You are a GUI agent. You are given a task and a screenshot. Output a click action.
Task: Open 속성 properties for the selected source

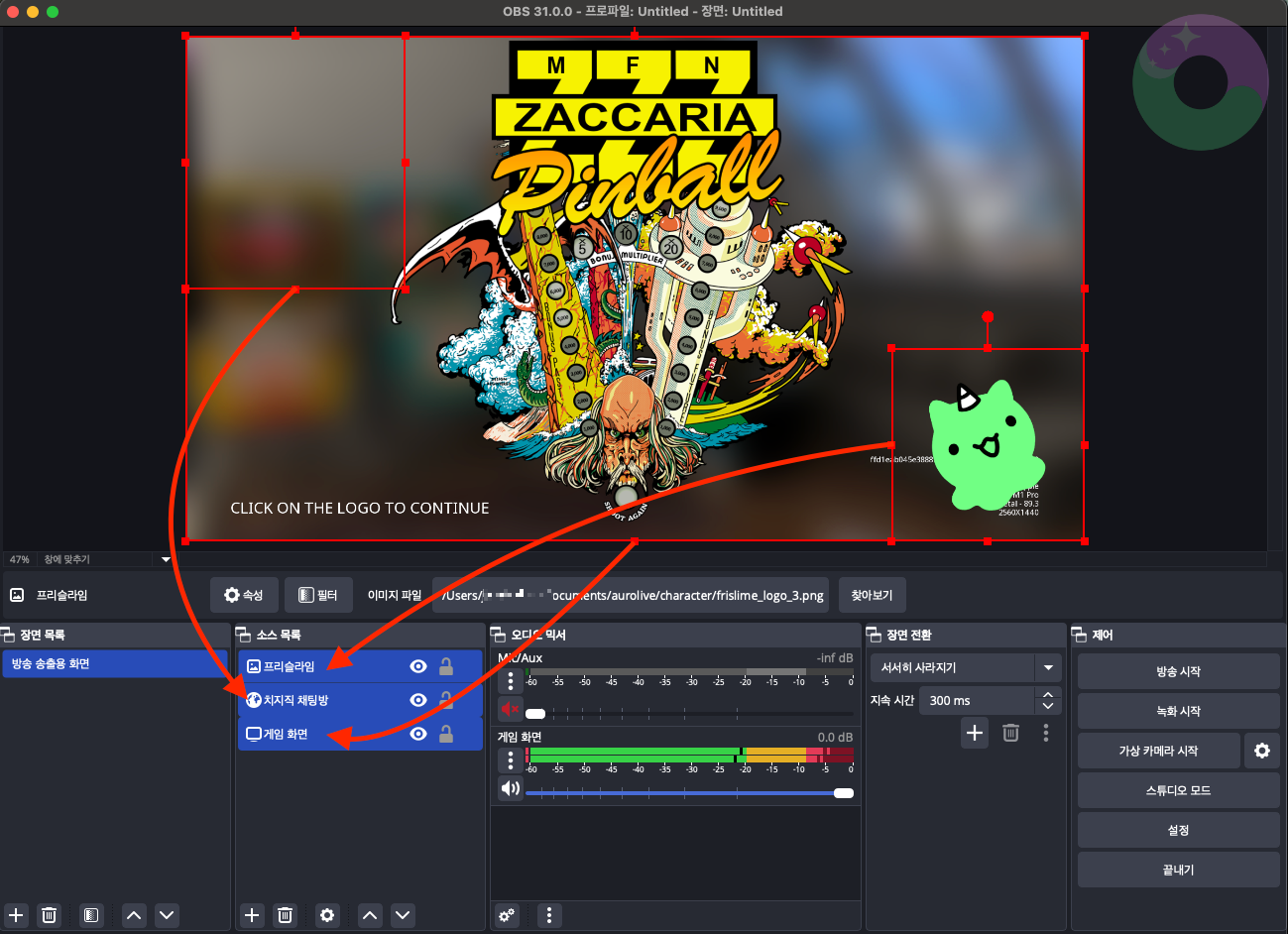coord(244,595)
